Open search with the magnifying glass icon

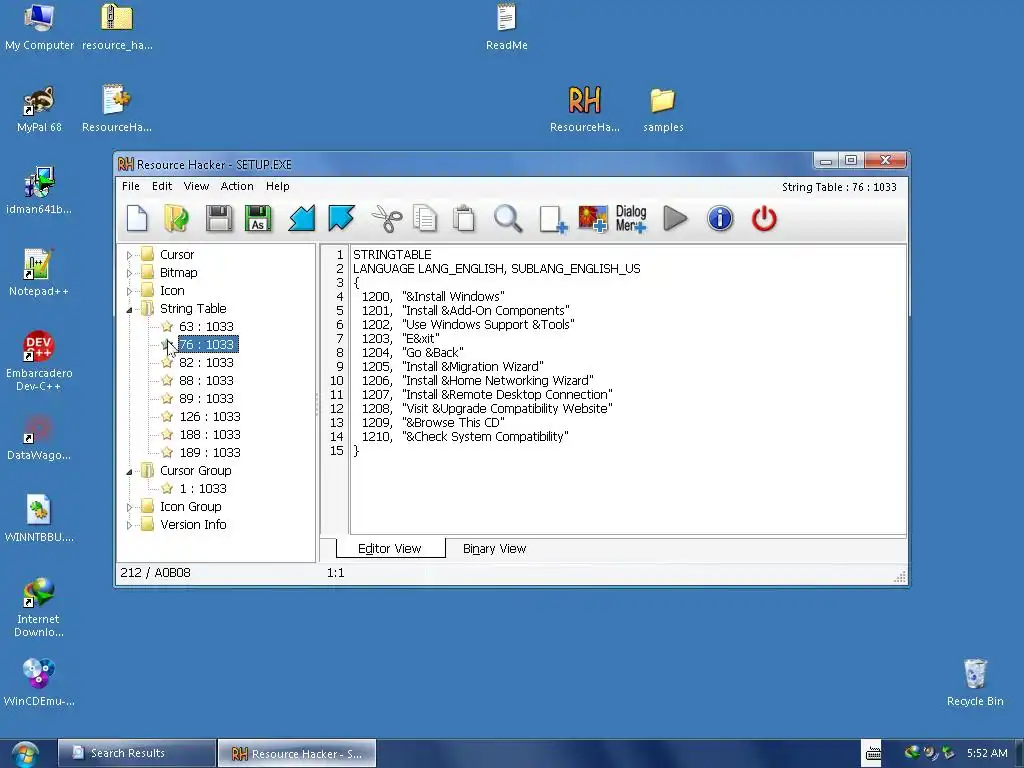507,218
